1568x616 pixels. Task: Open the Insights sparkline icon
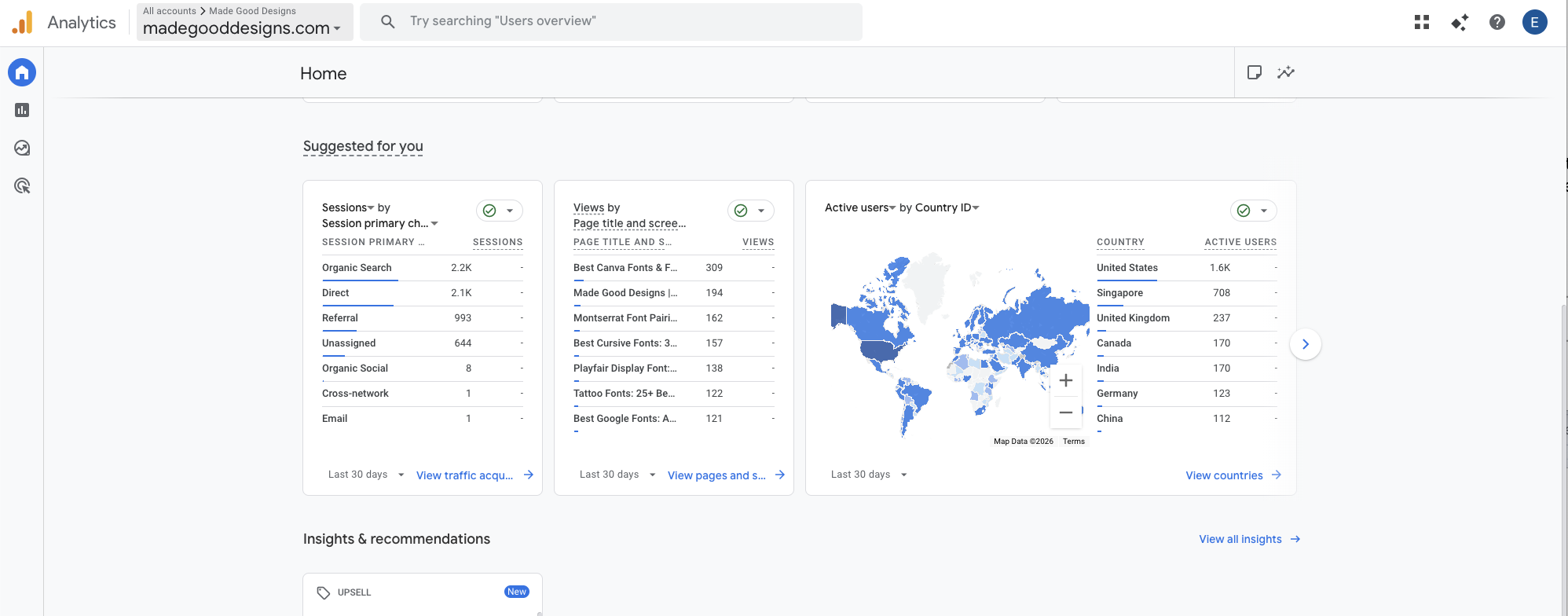1286,72
